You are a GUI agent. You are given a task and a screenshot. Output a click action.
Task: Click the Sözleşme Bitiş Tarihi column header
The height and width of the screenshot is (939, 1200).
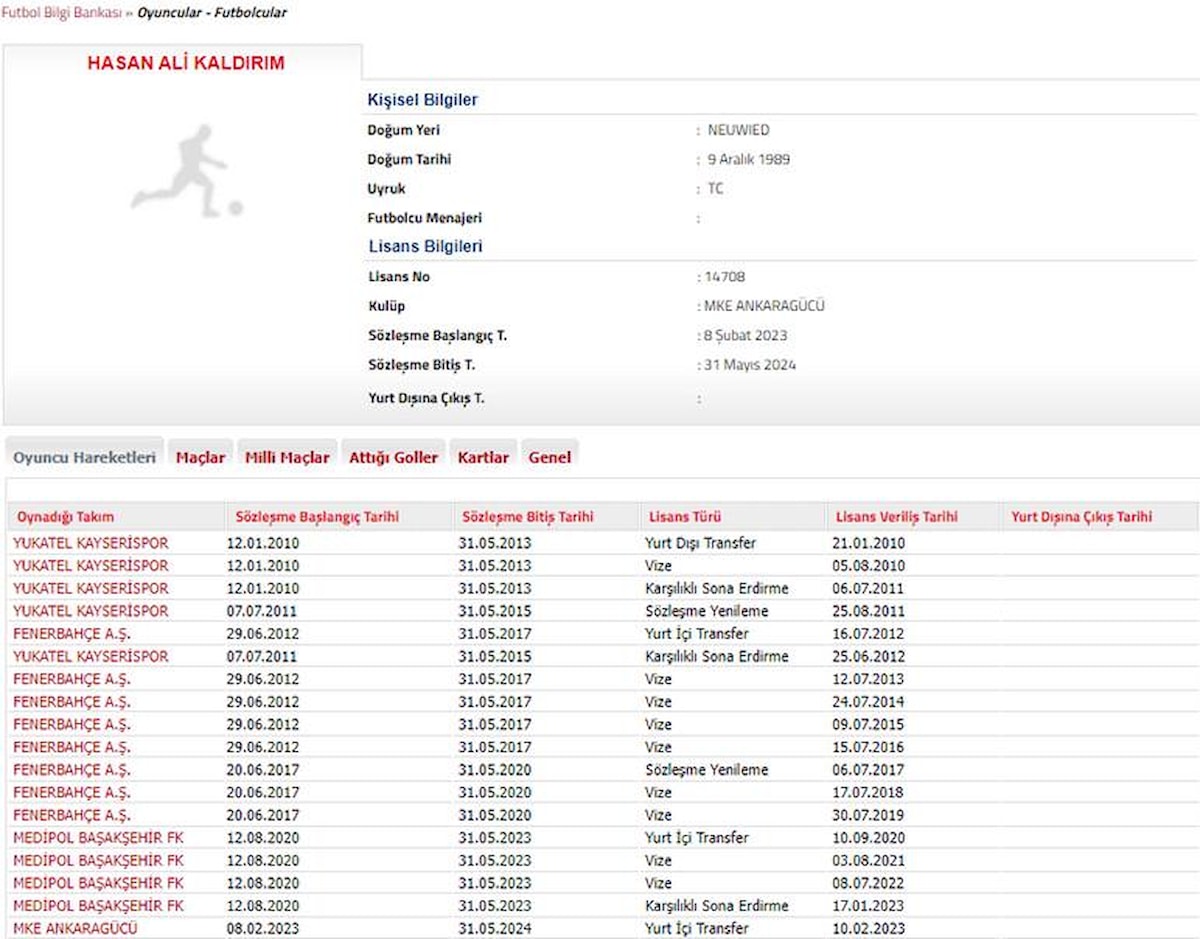click(x=527, y=517)
